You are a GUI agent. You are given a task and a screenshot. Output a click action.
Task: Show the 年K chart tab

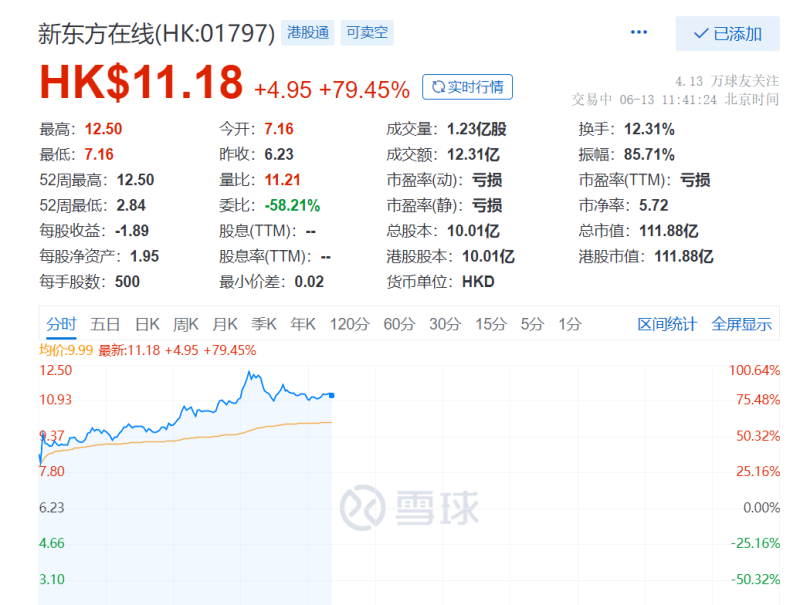tap(303, 324)
